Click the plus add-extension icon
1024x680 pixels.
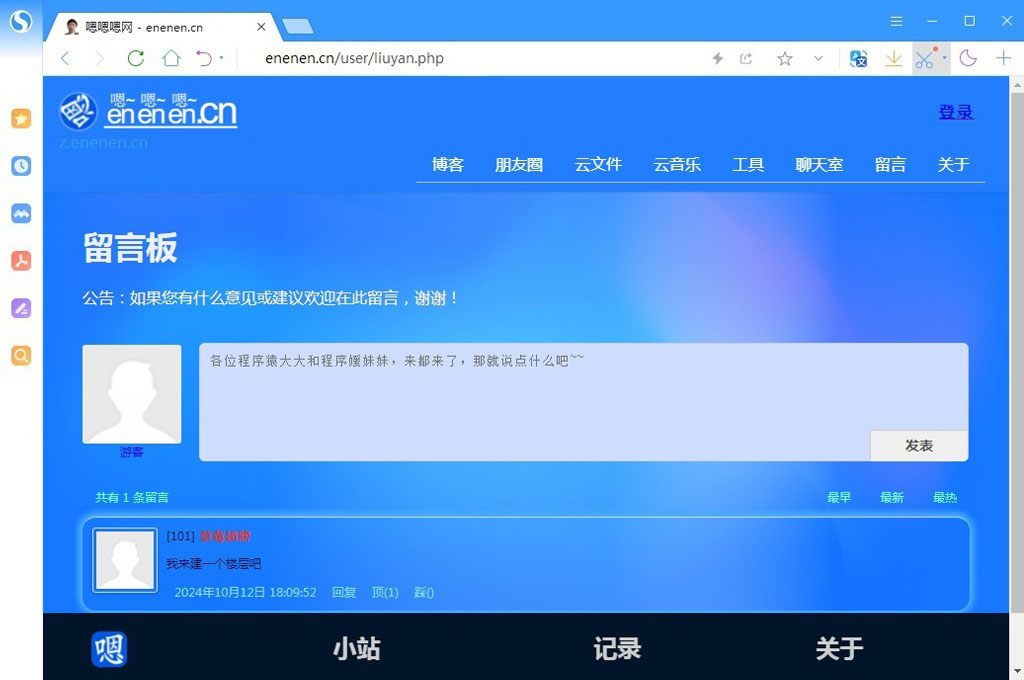[x=1003, y=58]
